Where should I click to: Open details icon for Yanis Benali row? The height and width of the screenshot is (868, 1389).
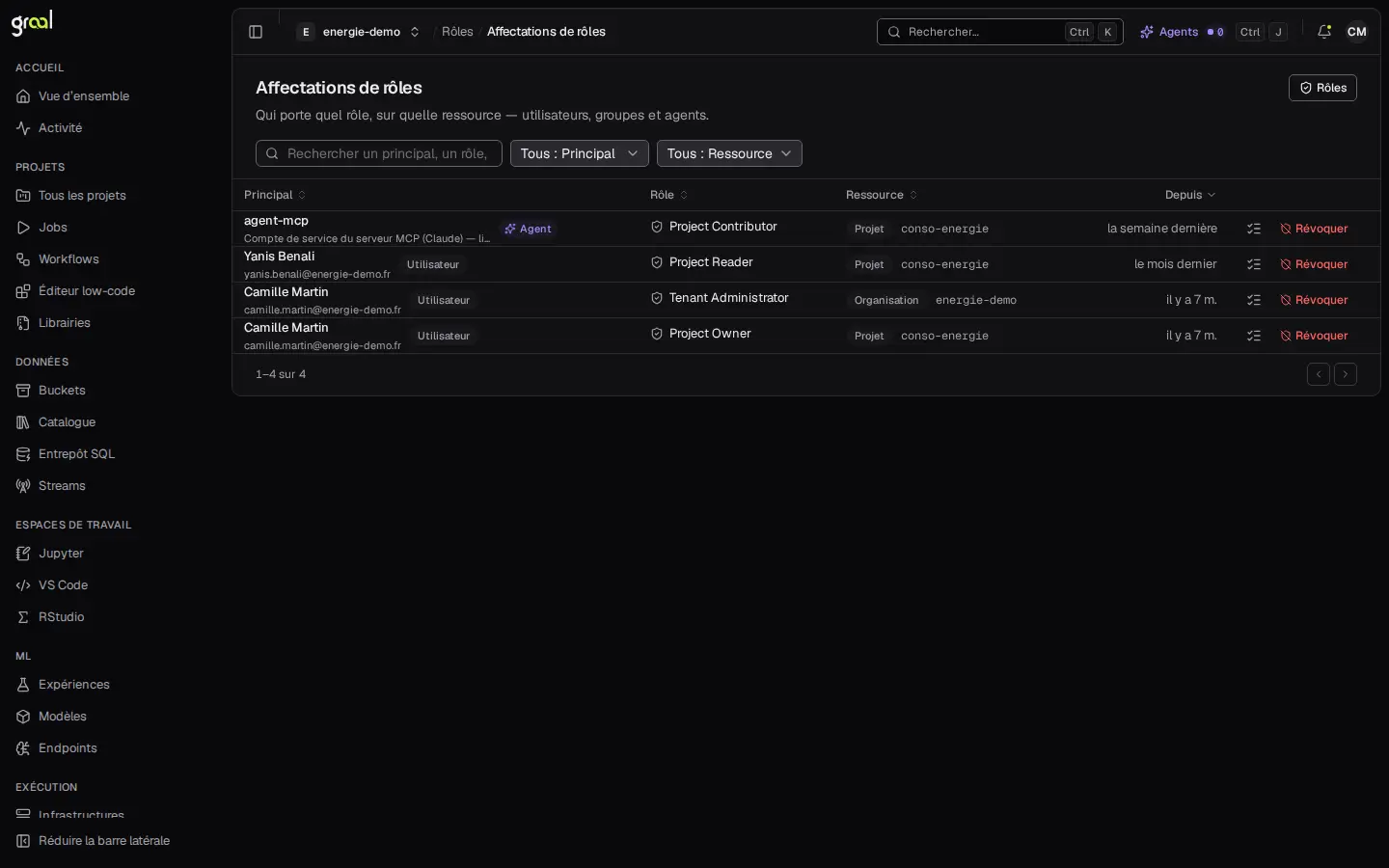1254,264
